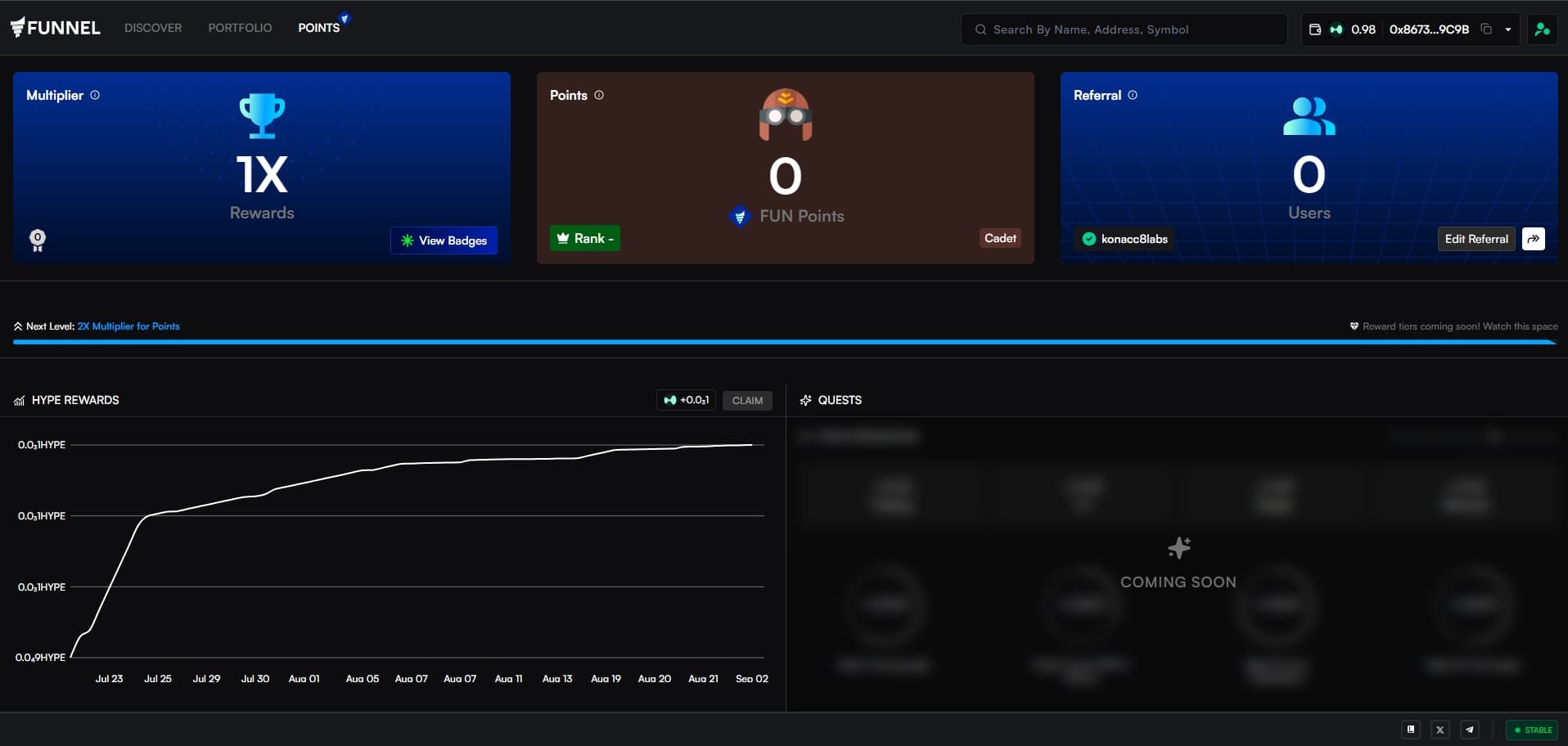Image resolution: width=1568 pixels, height=746 pixels.
Task: Click the Referral info icon
Action: 1133,95
